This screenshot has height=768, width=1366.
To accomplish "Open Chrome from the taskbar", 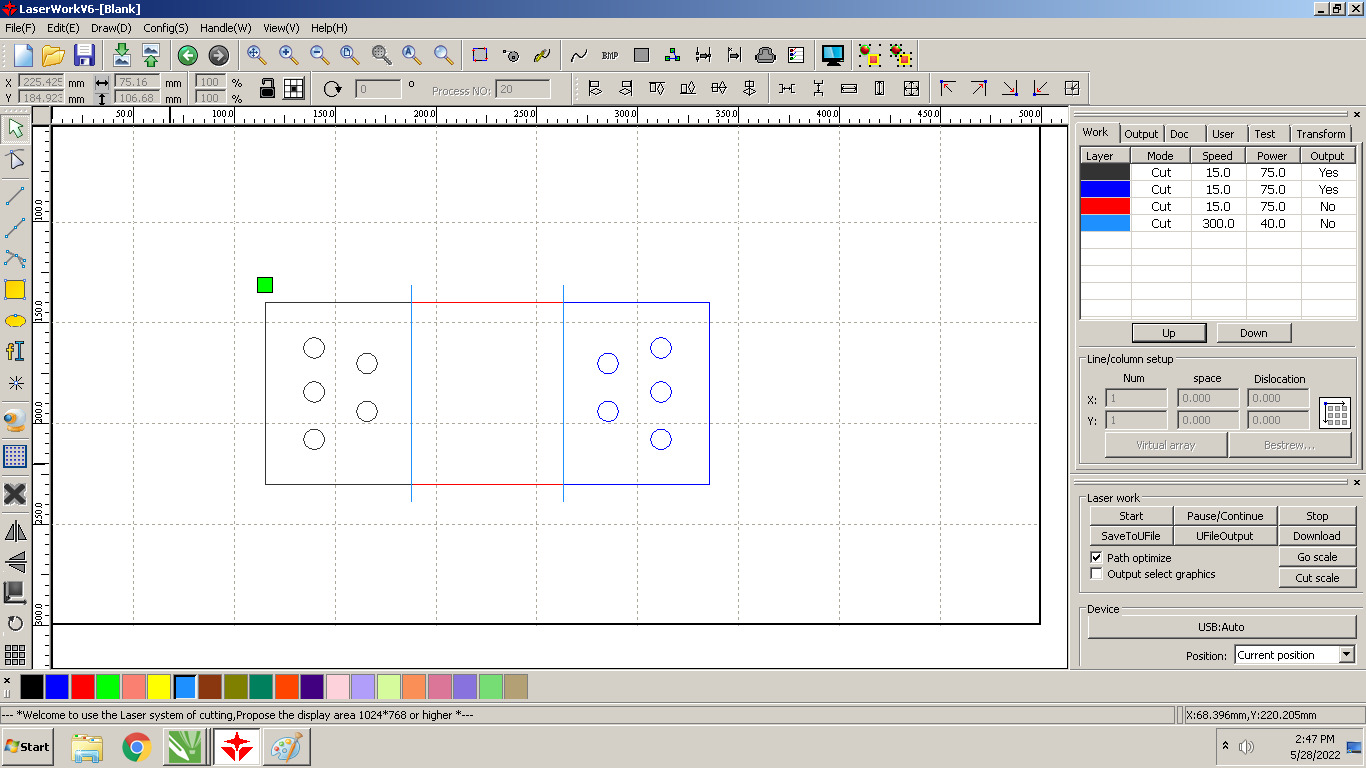I will pos(137,747).
